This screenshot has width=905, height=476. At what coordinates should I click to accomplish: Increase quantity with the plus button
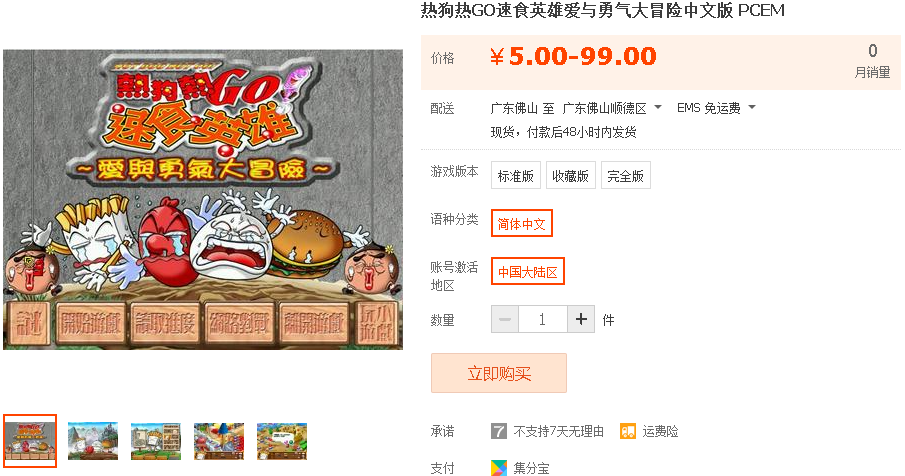(581, 319)
